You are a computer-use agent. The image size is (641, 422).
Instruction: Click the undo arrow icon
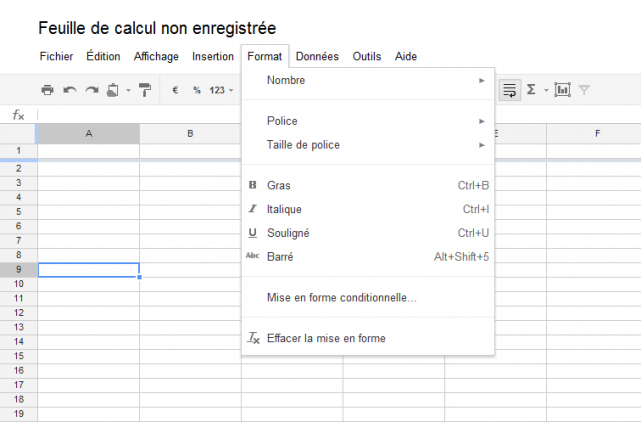pyautogui.click(x=69, y=90)
